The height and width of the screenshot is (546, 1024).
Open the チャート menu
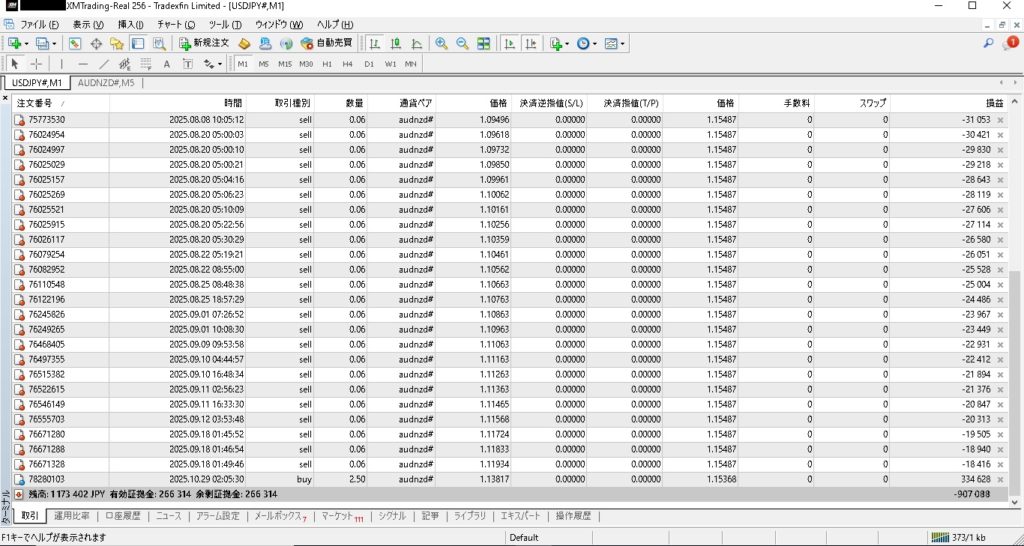[176, 23]
